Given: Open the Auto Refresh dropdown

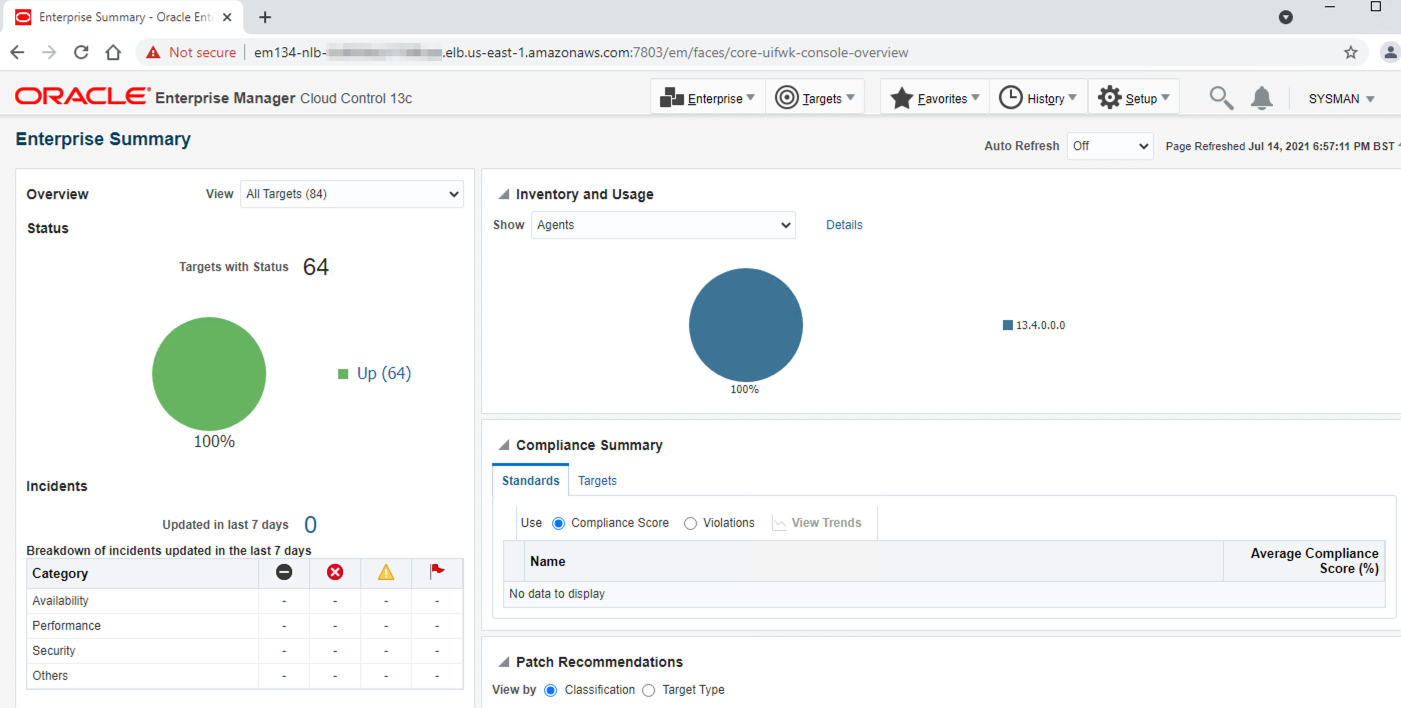Looking at the screenshot, I should coord(1110,146).
